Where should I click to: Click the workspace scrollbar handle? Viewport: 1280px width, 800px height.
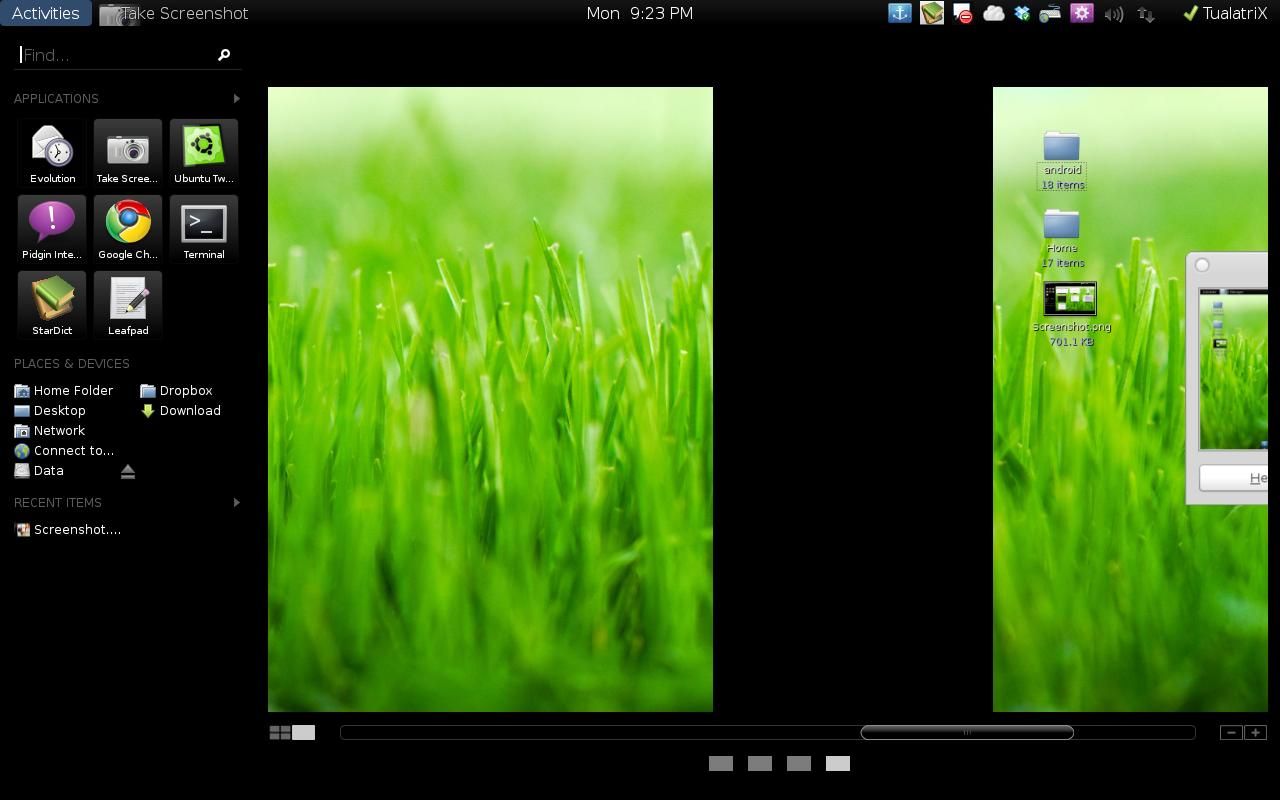click(967, 733)
